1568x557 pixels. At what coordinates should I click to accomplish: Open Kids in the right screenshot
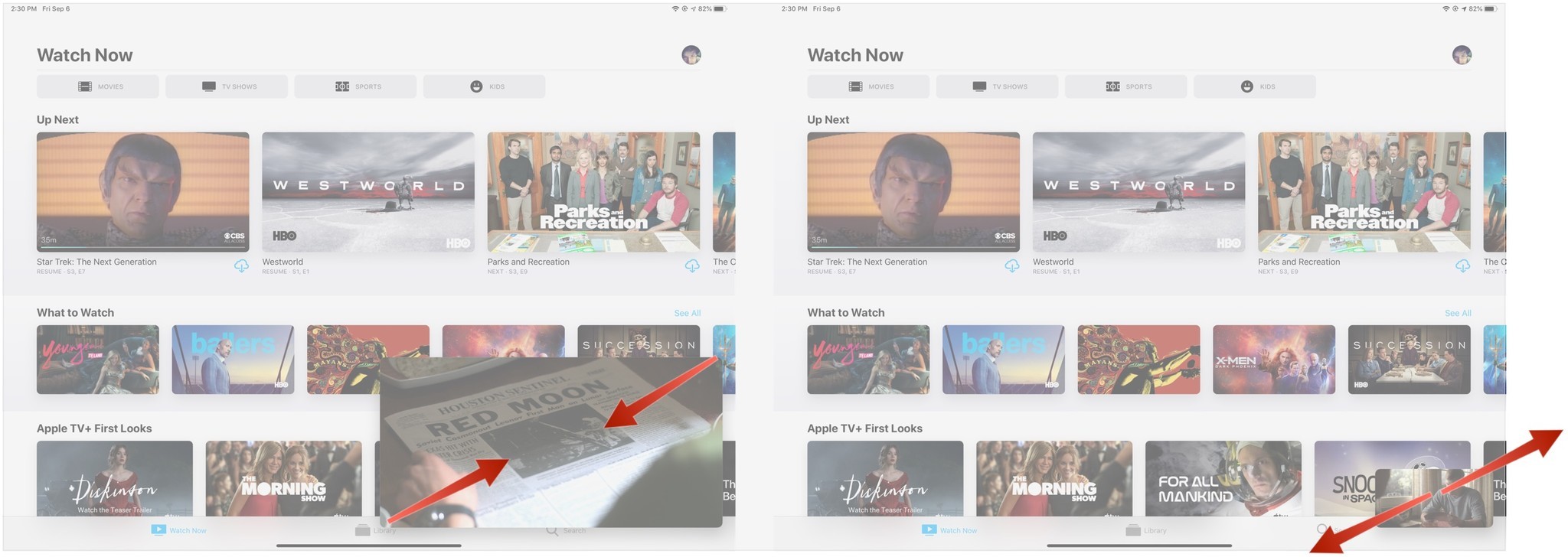pos(1254,86)
